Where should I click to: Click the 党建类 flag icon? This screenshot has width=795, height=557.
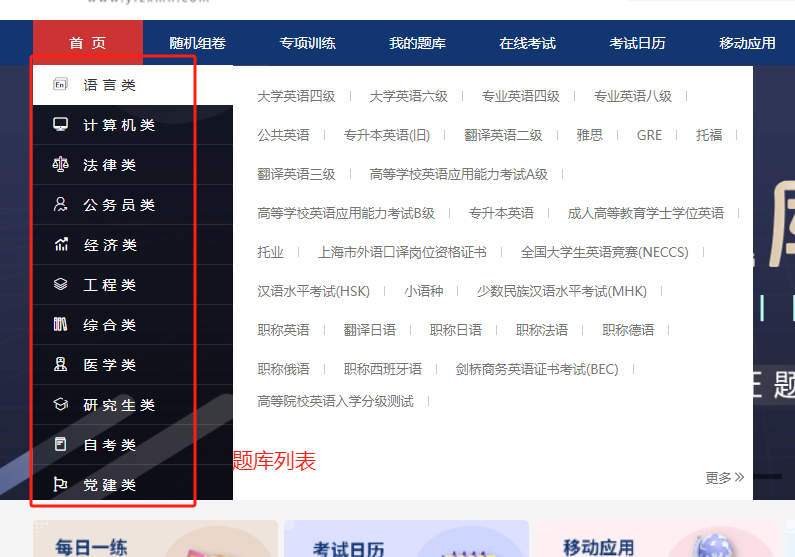[60, 484]
